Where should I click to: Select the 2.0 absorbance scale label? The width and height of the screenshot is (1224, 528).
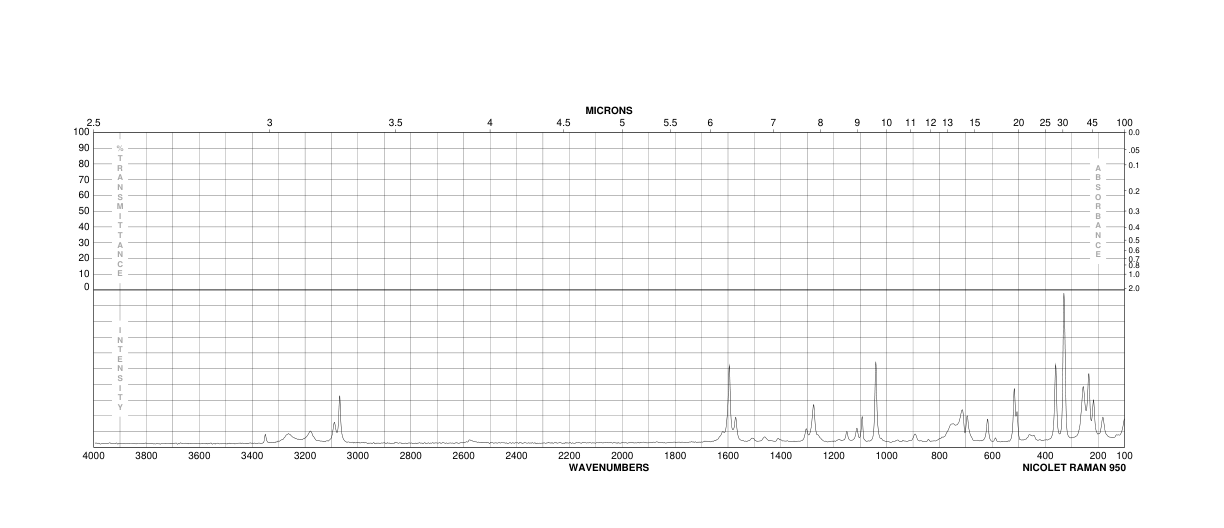click(1134, 288)
